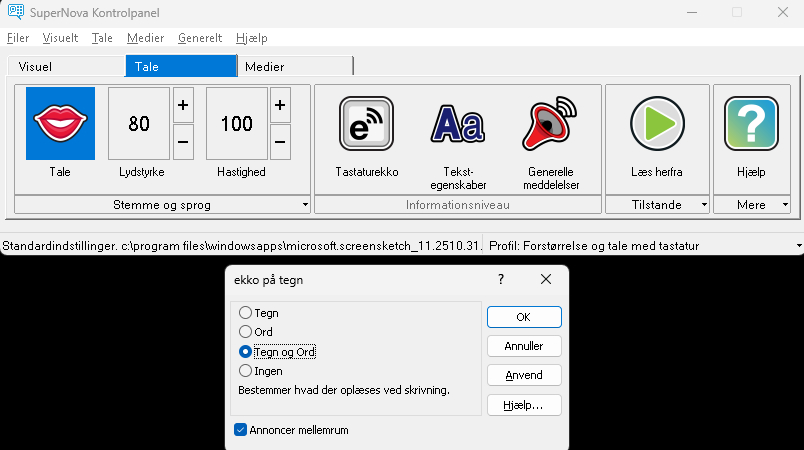Open Tastaturekko keyboard echo settings
The image size is (804, 450).
point(366,124)
